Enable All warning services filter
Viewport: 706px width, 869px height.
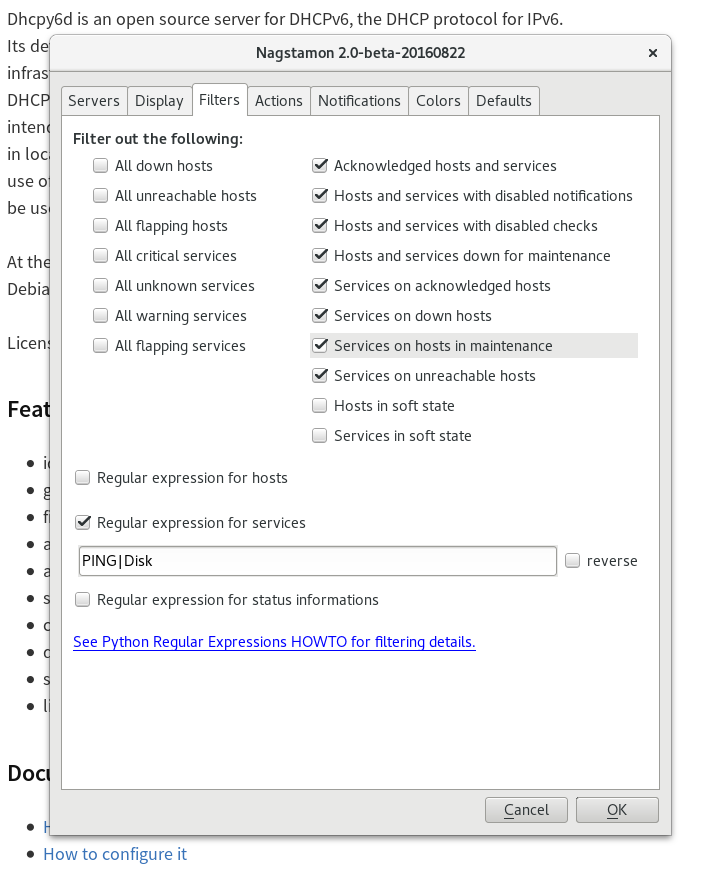[100, 316]
